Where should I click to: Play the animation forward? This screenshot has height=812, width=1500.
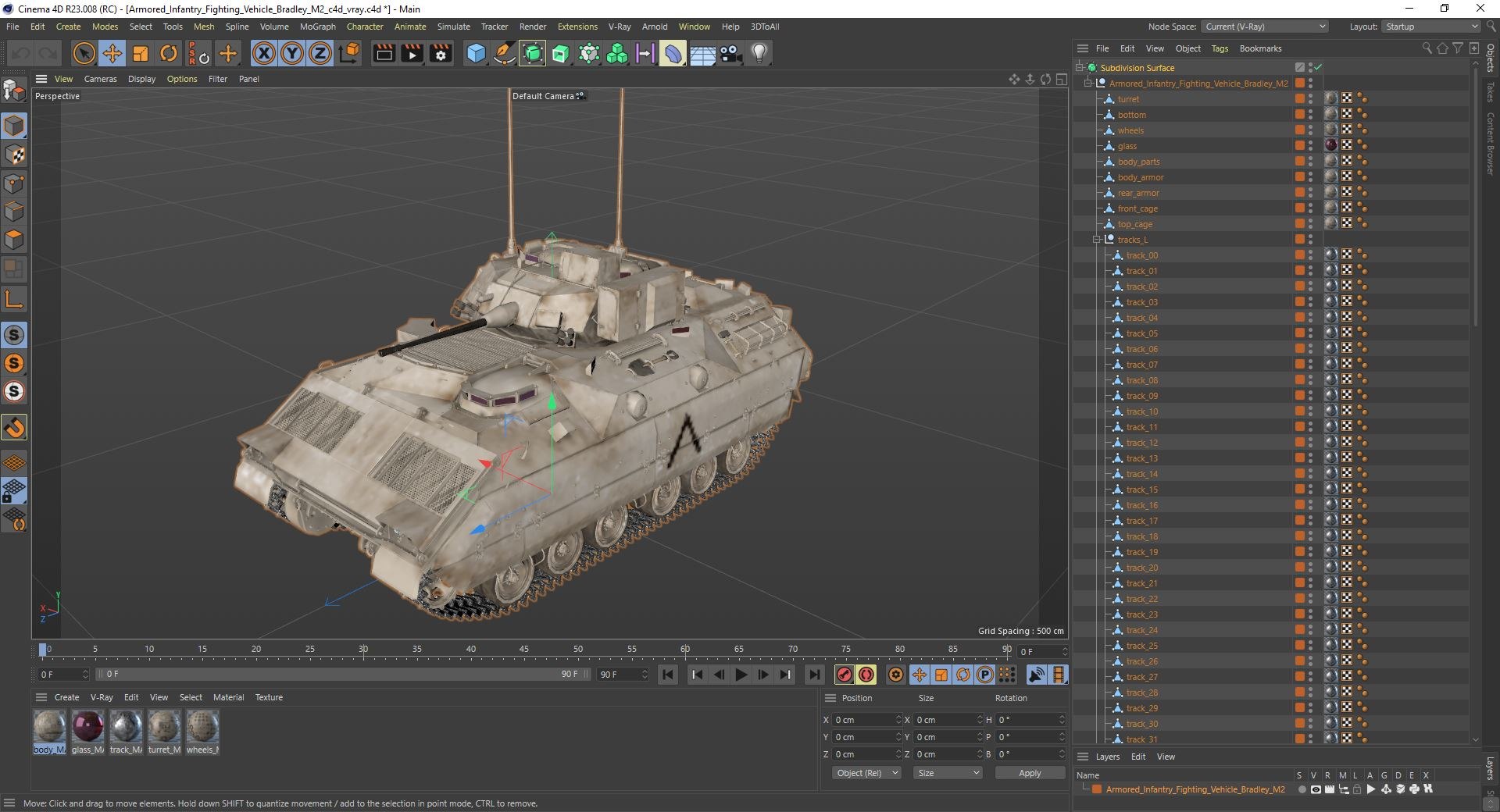[x=741, y=675]
